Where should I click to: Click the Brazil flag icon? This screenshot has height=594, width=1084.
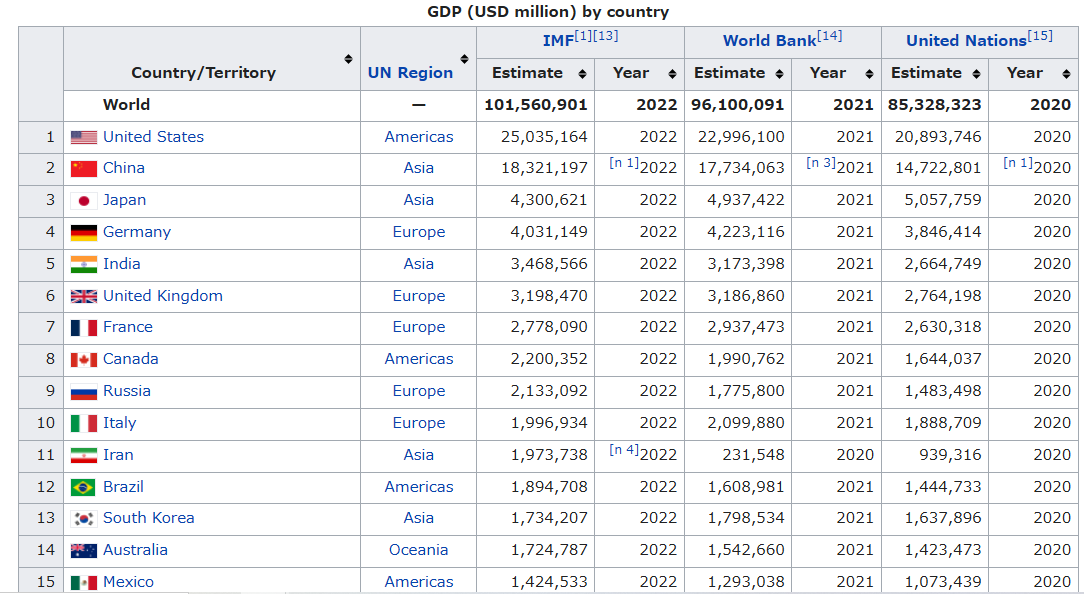(84, 488)
